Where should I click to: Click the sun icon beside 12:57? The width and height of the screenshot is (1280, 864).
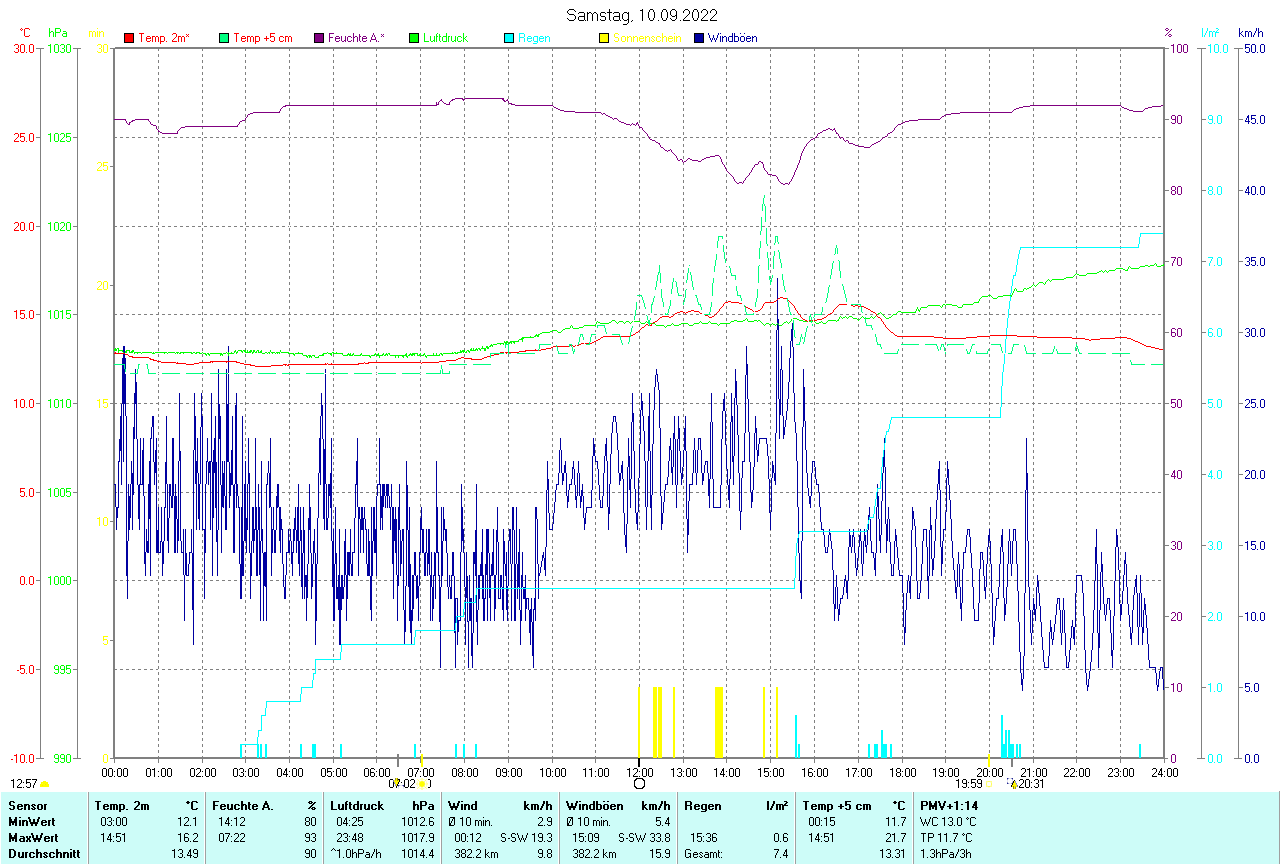point(44,785)
